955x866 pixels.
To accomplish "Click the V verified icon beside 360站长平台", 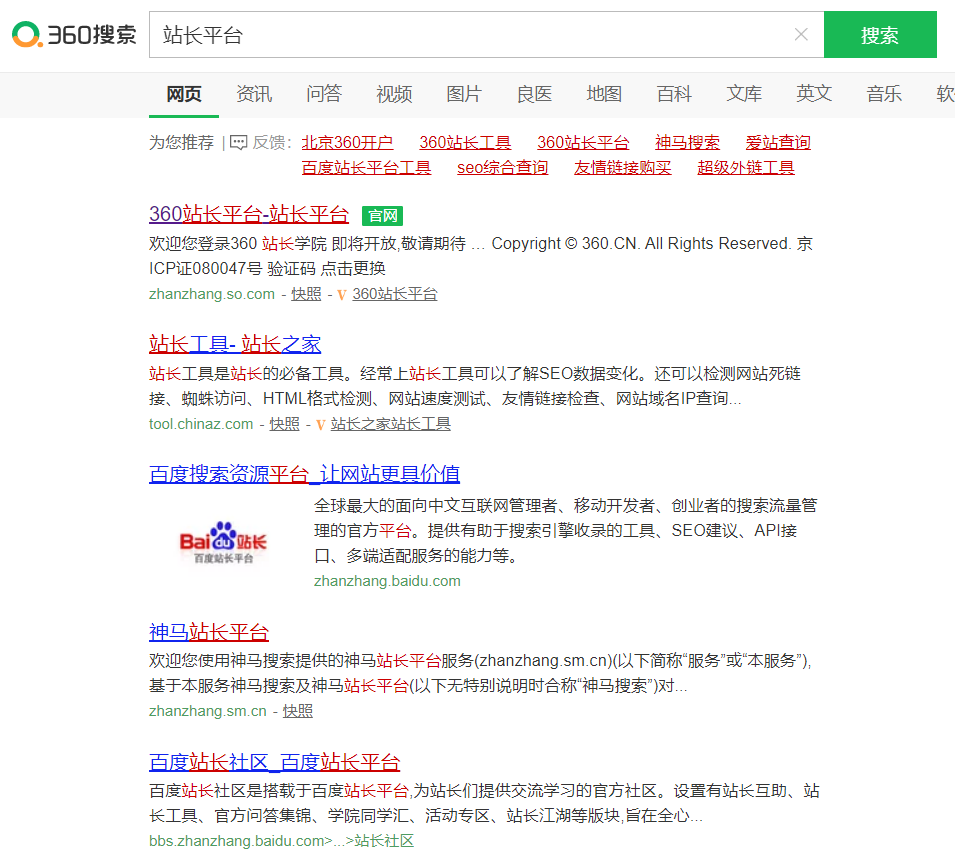I will click(342, 295).
